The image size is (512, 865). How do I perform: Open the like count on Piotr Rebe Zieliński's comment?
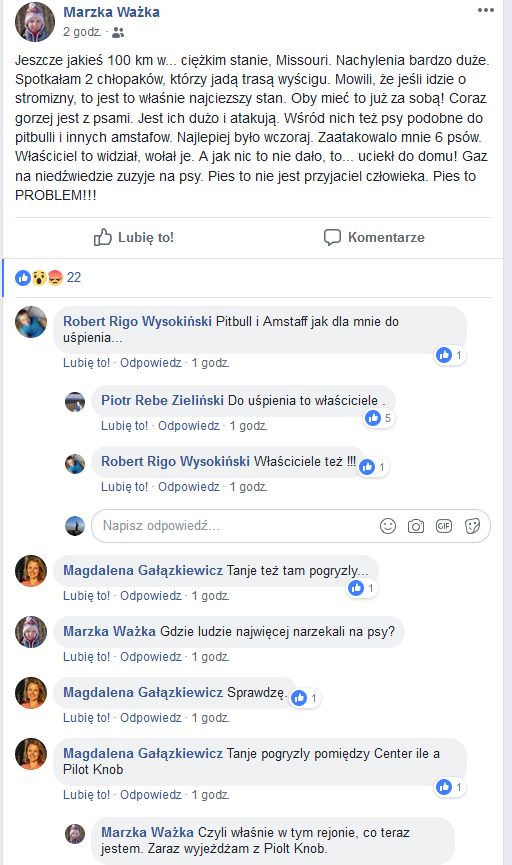click(379, 418)
